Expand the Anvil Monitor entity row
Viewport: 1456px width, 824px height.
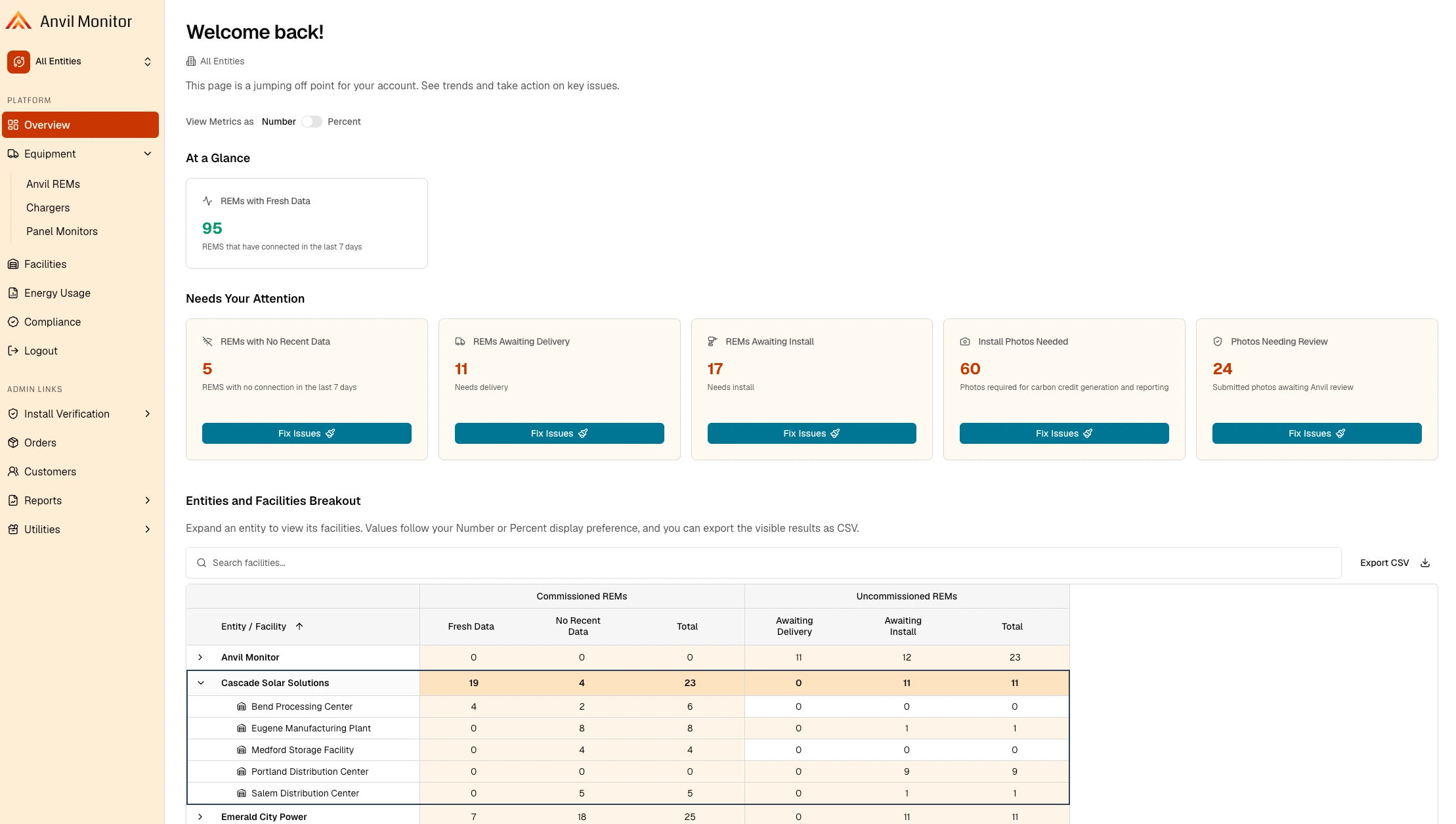(200, 657)
